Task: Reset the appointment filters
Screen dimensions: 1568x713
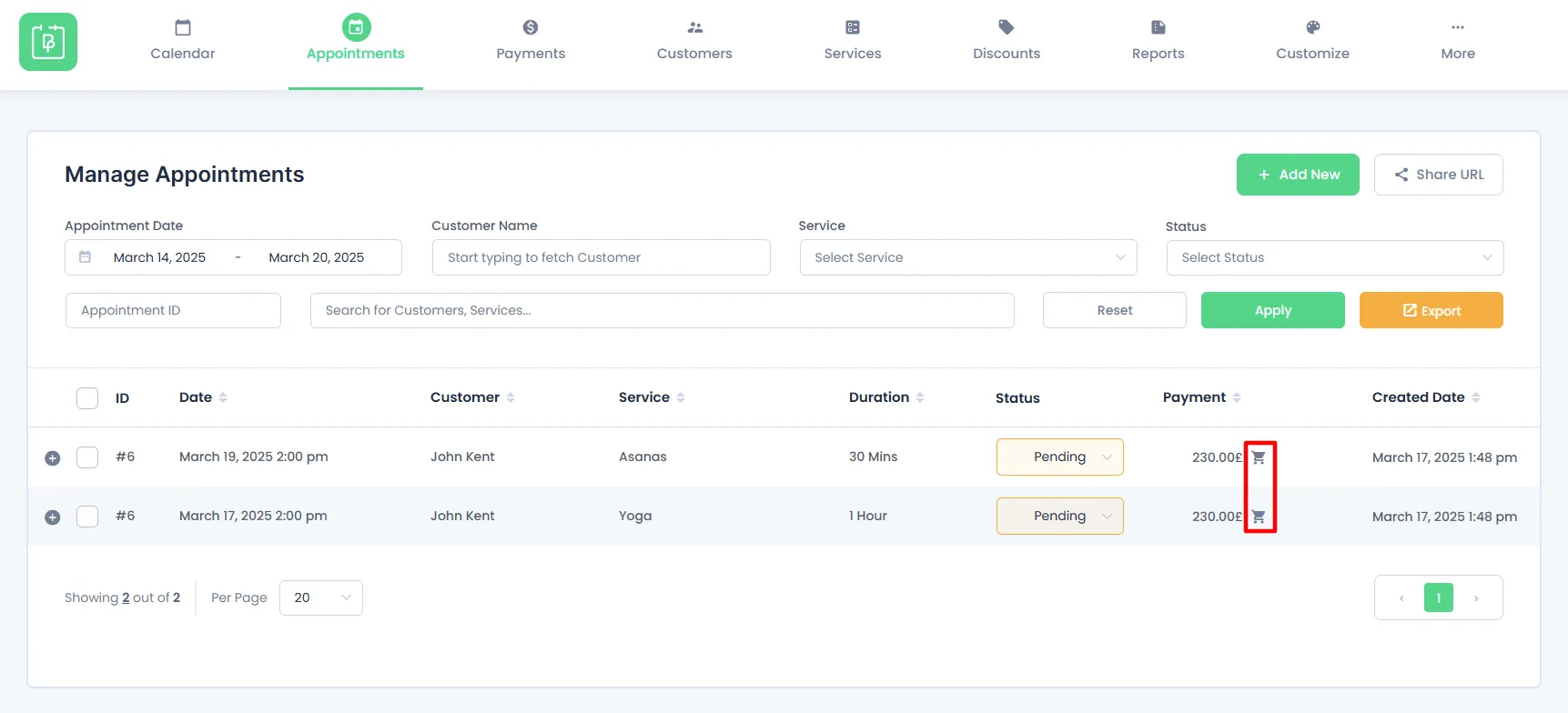Action: 1115,310
